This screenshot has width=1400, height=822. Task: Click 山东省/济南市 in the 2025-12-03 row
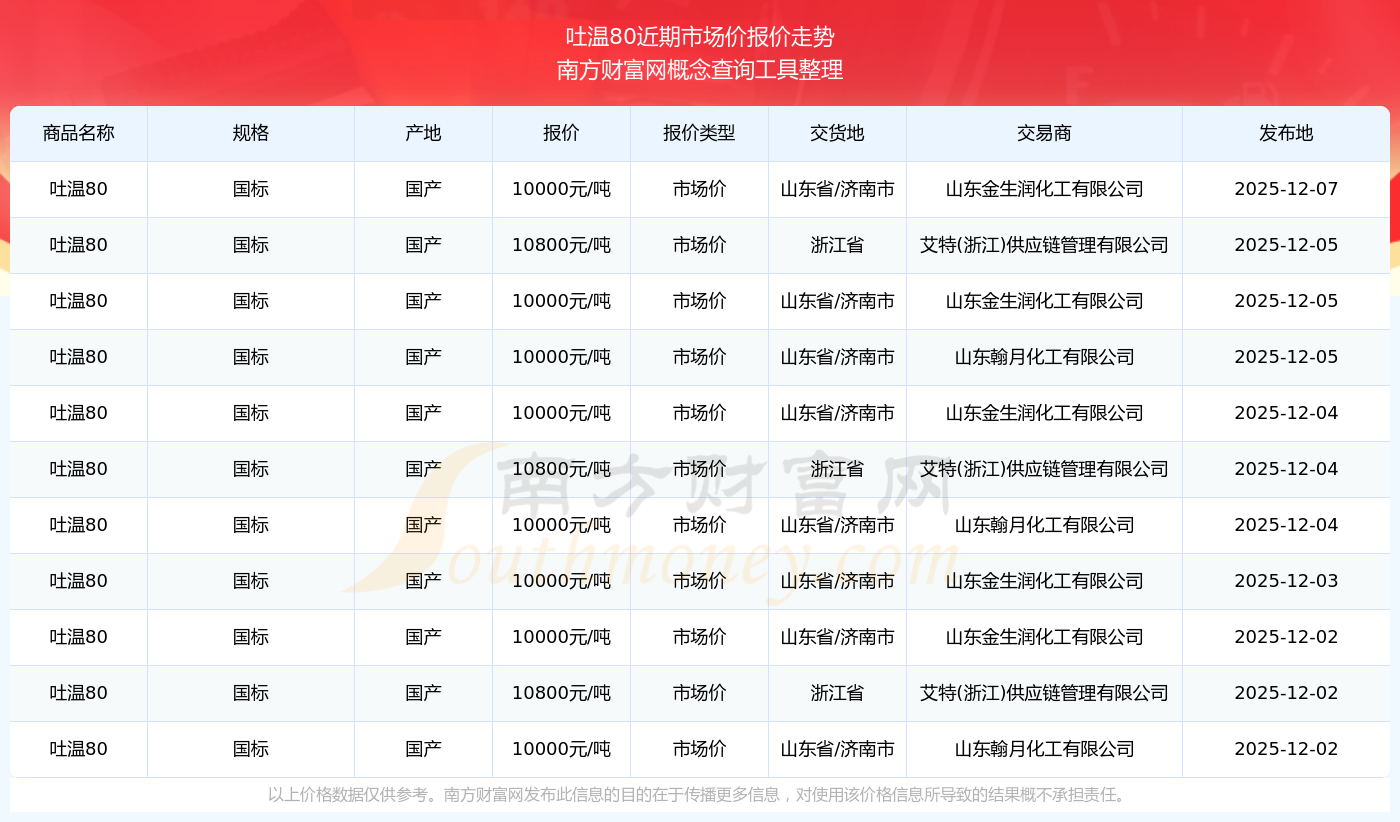[x=837, y=581]
